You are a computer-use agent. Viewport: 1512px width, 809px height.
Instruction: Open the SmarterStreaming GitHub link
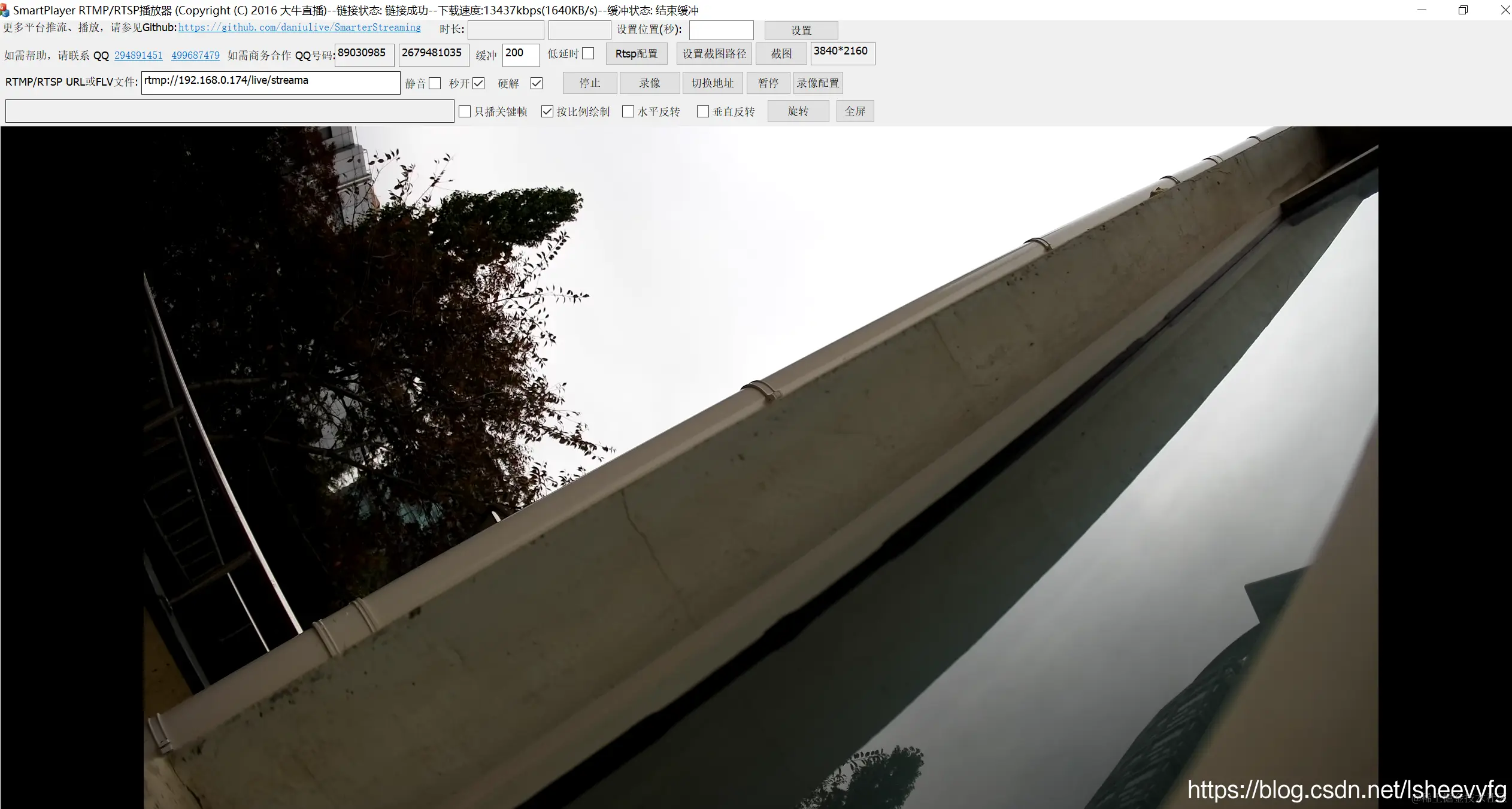pos(299,28)
